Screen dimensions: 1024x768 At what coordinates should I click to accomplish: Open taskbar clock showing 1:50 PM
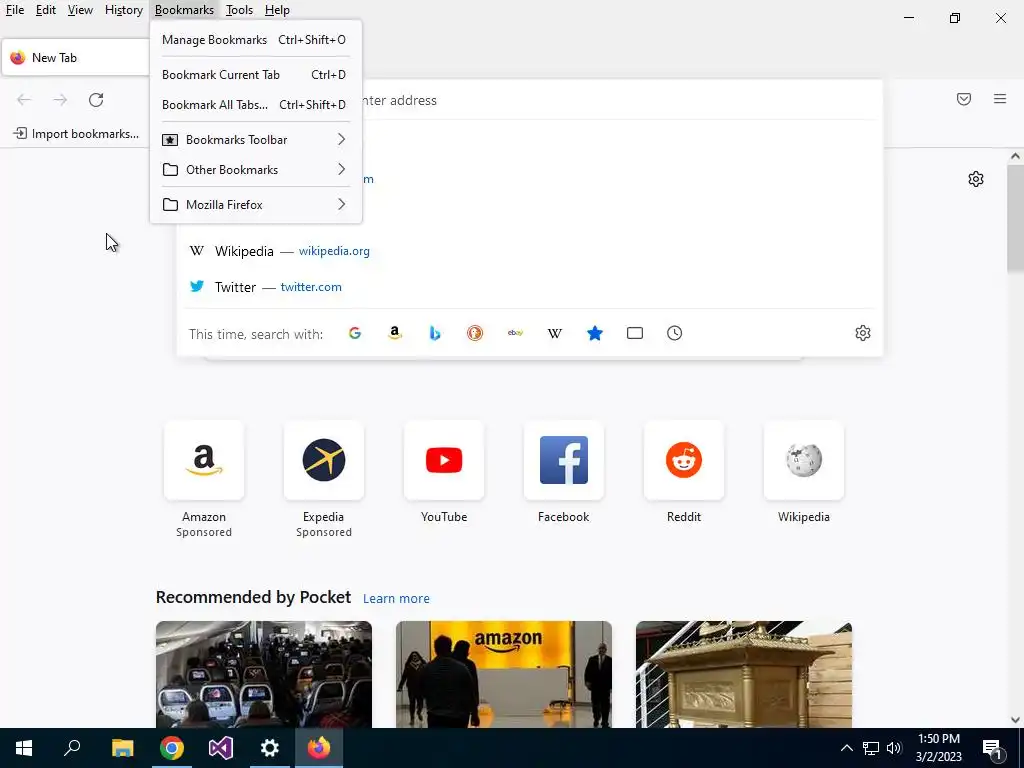(x=938, y=748)
